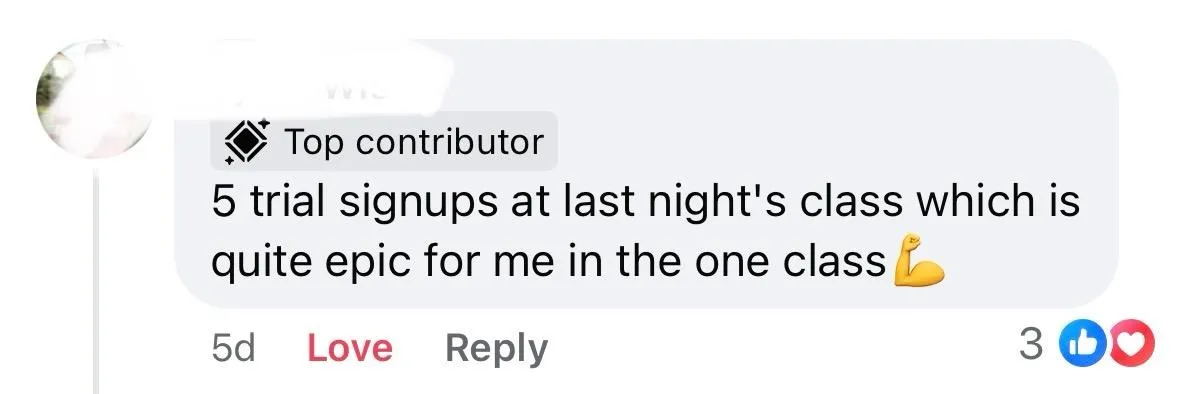Collapse the thread using the vertical line

point(95,282)
